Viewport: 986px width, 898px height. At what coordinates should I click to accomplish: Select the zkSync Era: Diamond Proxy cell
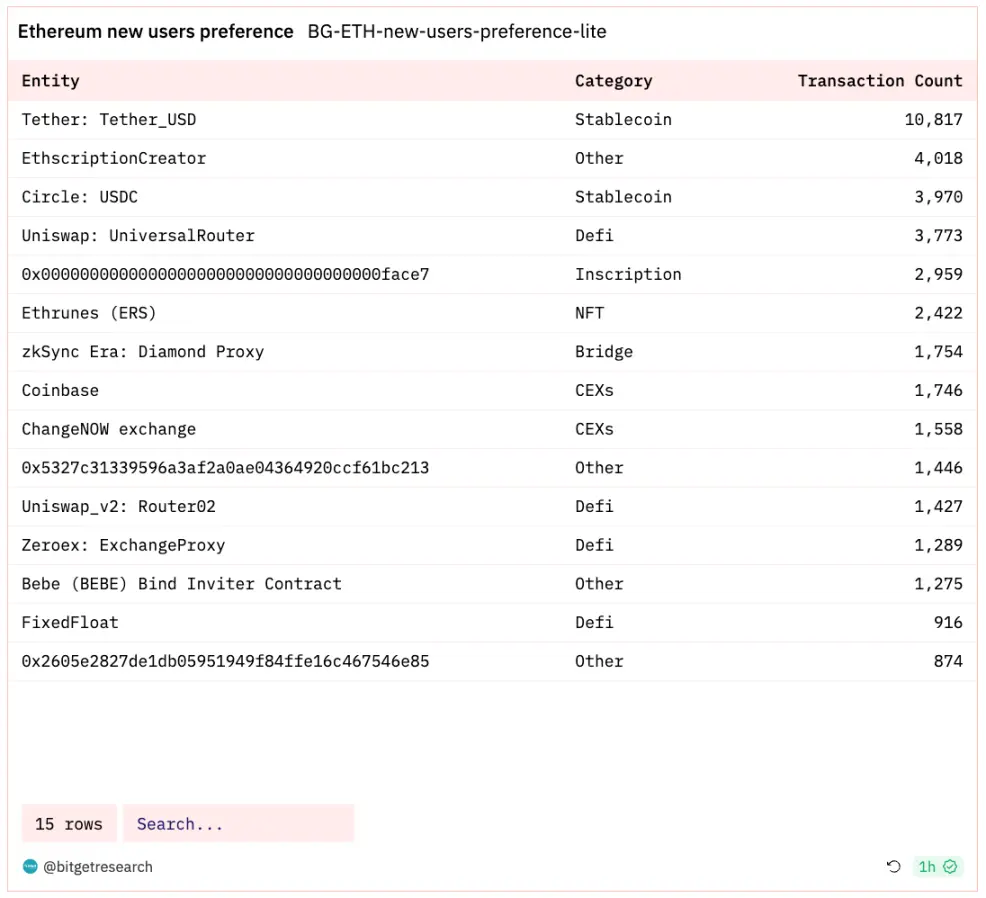[x=143, y=352]
